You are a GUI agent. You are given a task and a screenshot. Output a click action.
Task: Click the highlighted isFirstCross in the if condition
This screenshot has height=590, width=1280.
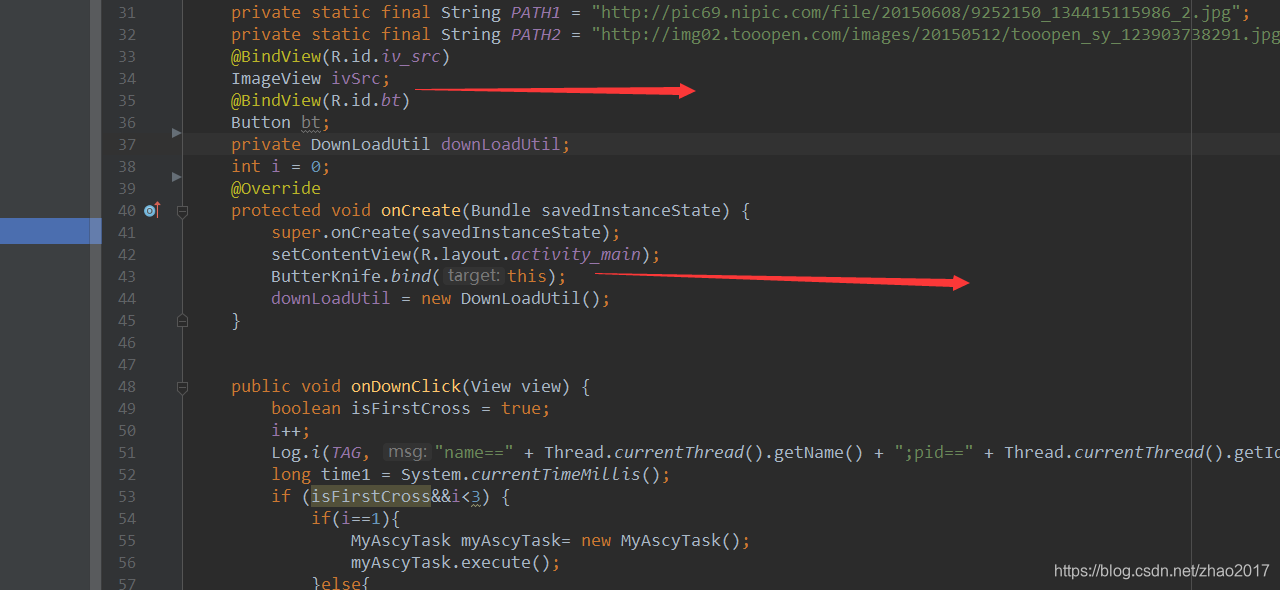pyautogui.click(x=371, y=496)
